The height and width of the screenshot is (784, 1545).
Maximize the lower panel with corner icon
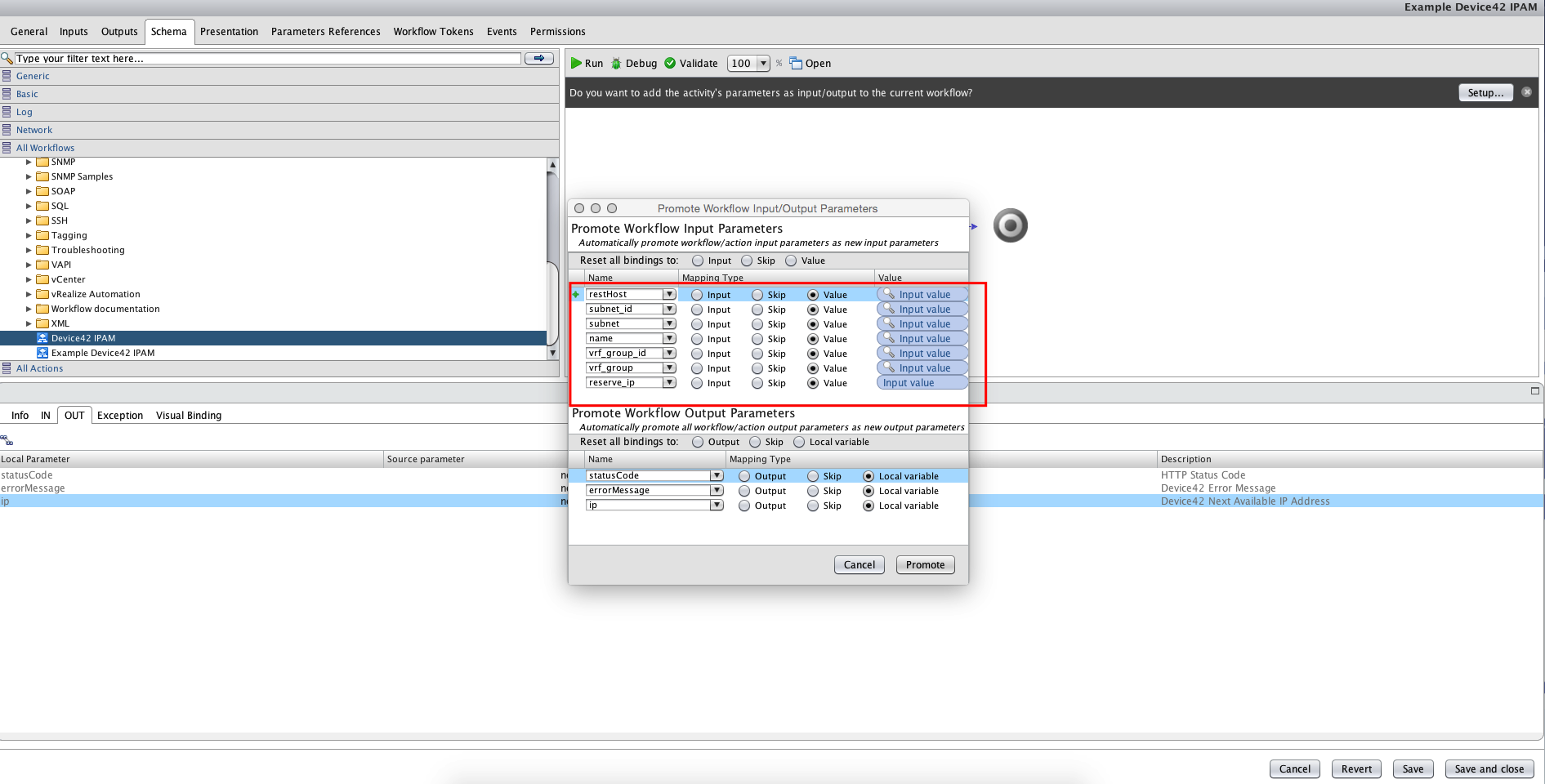click(1534, 391)
